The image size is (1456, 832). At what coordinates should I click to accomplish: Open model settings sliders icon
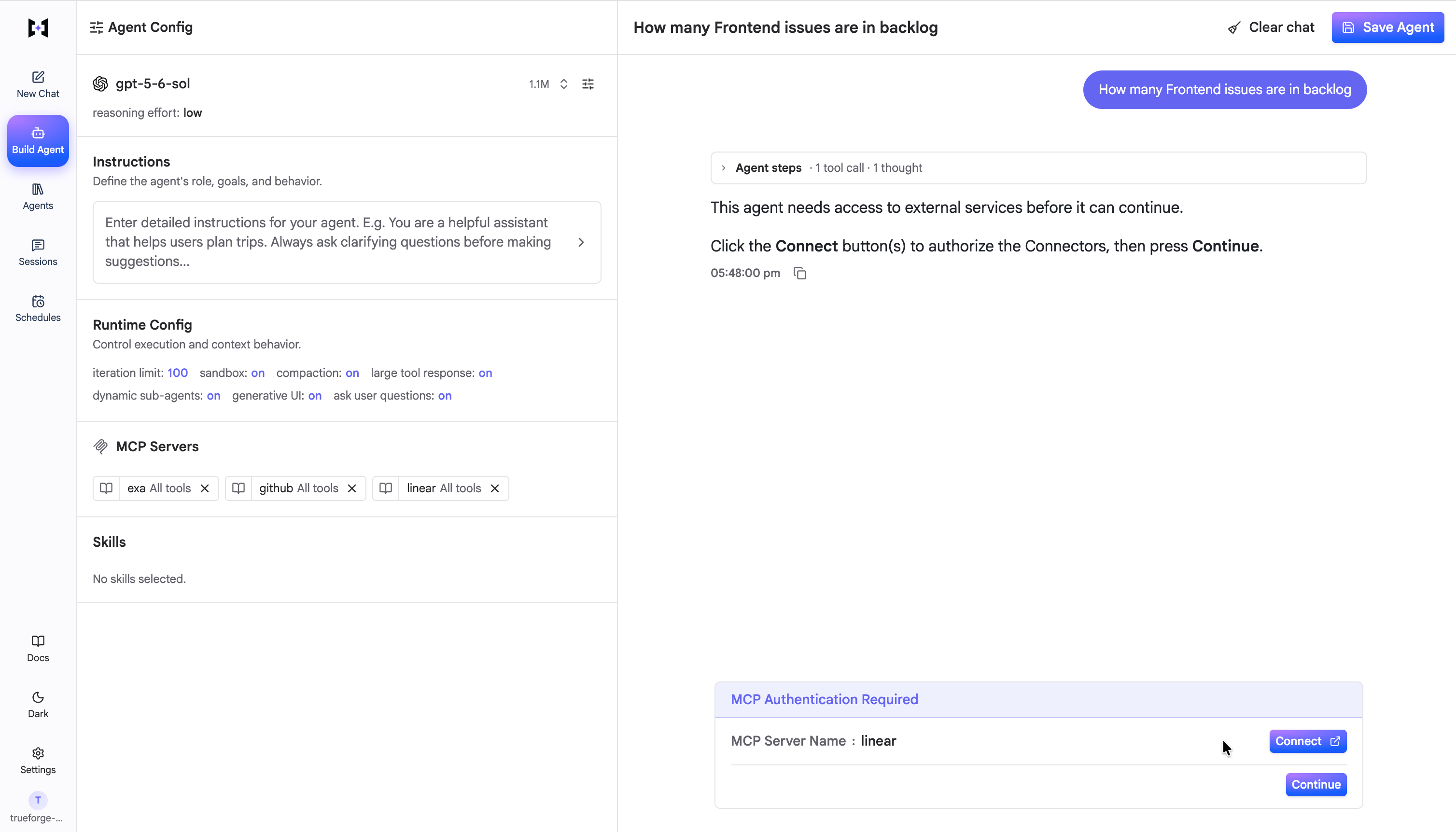point(588,84)
